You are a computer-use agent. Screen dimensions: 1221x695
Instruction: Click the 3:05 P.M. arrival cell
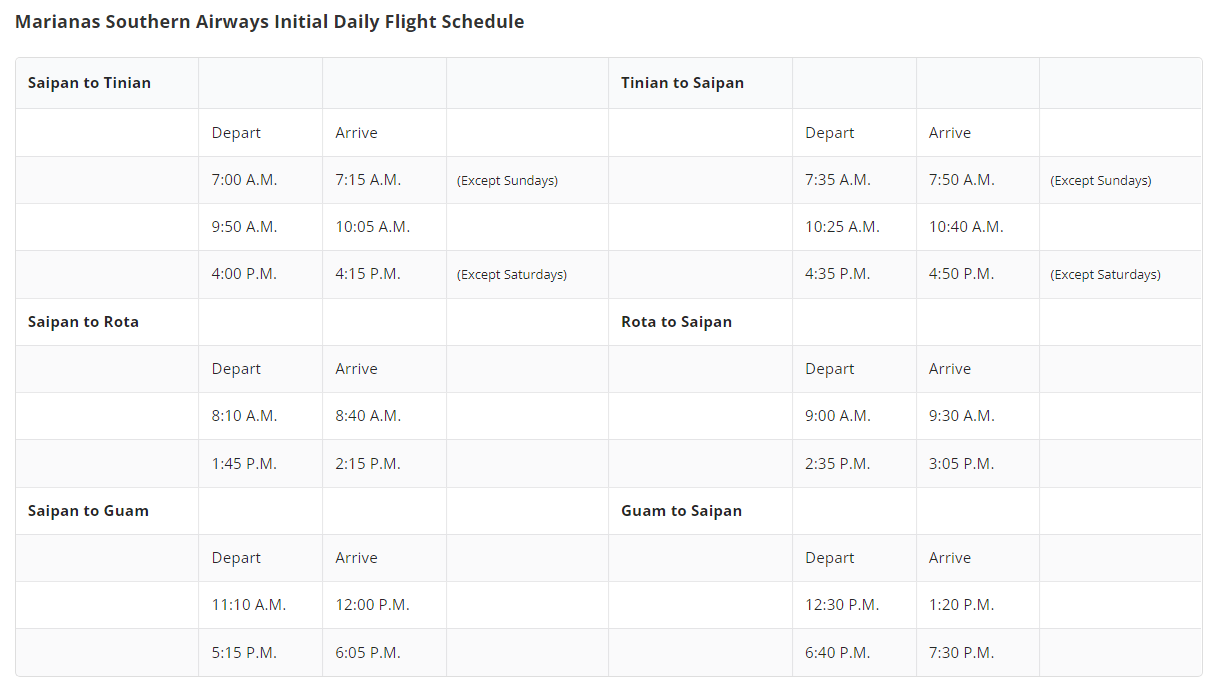point(978,464)
